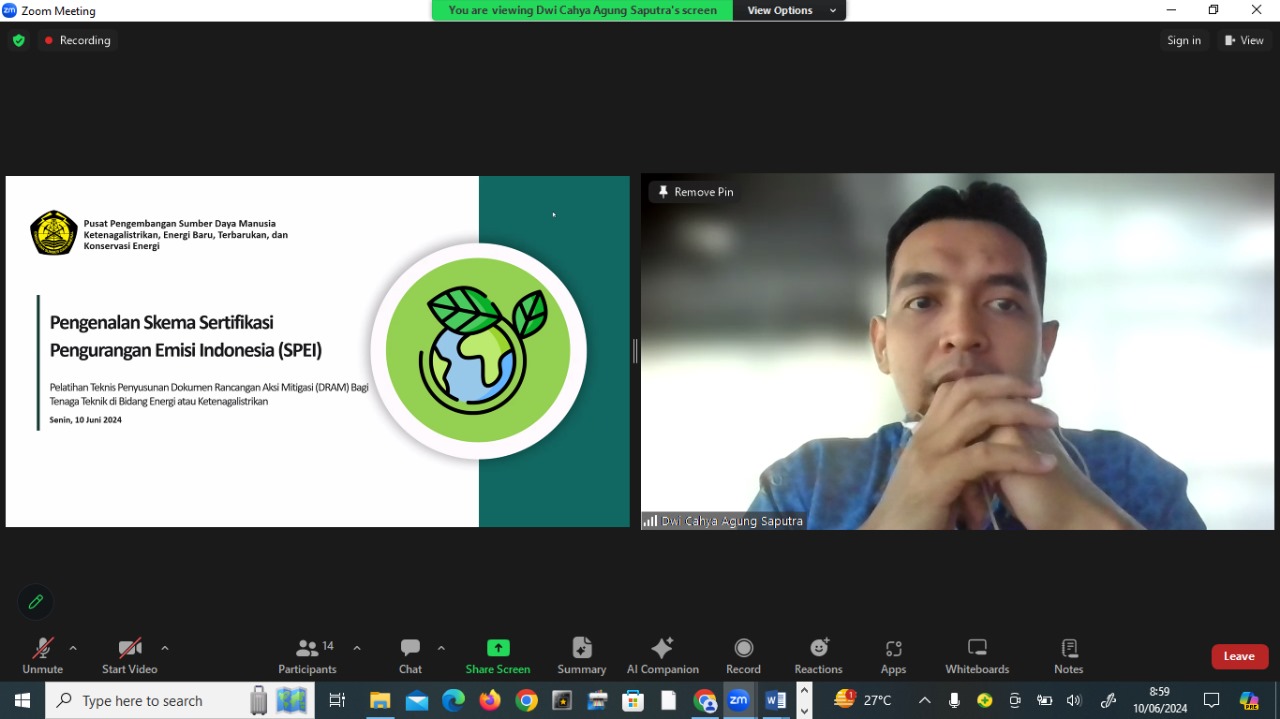
Task: Click the green annotate pencil button
Action: [36, 602]
